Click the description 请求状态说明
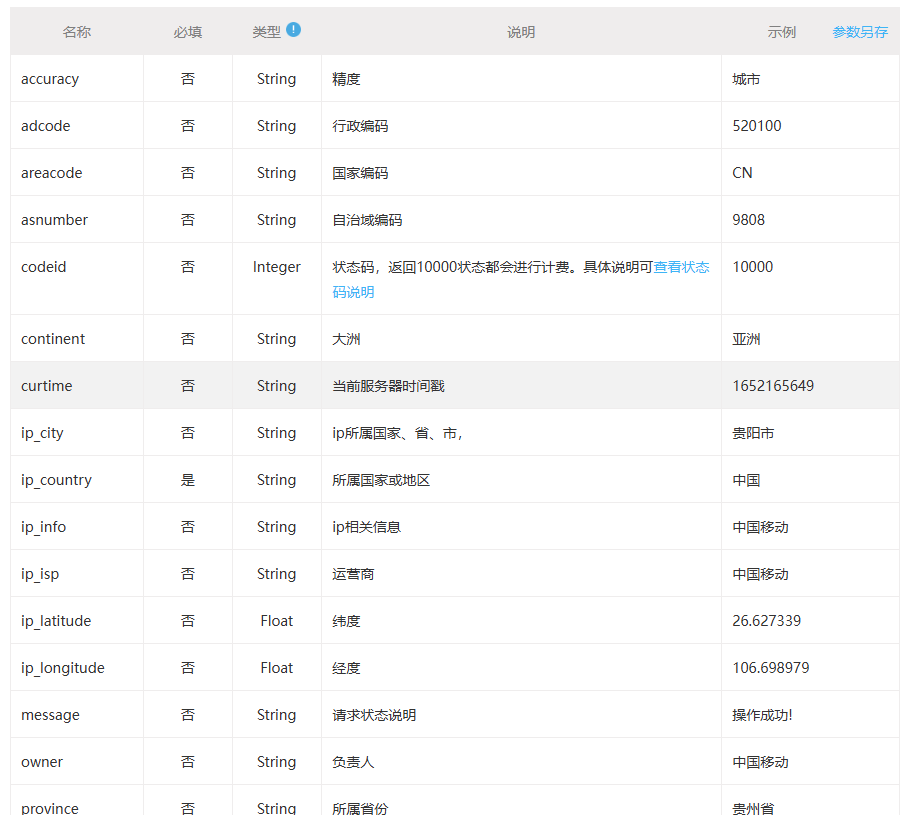This screenshot has width=911, height=815. [374, 715]
